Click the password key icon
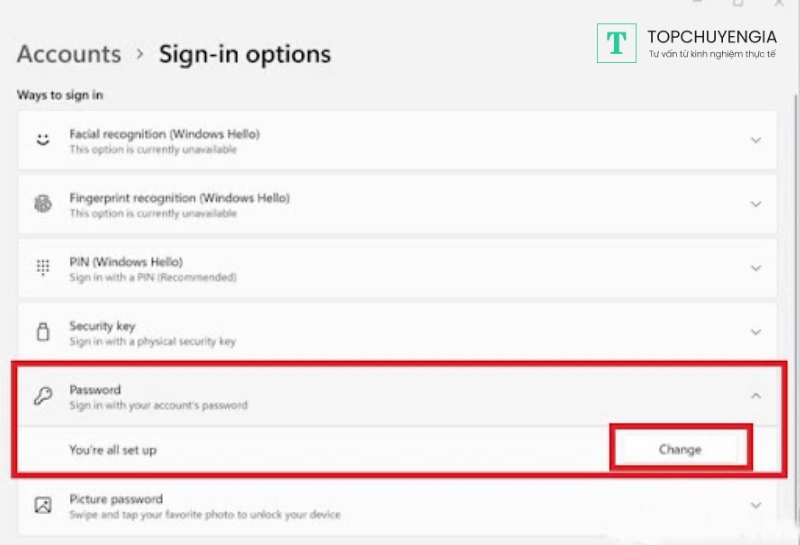Viewport: 800px width, 545px height. tap(42, 396)
